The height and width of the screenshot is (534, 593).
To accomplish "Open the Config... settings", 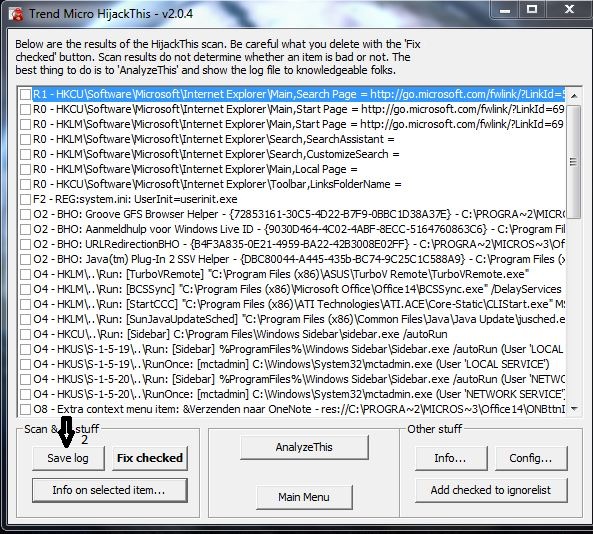I will coord(531,458).
